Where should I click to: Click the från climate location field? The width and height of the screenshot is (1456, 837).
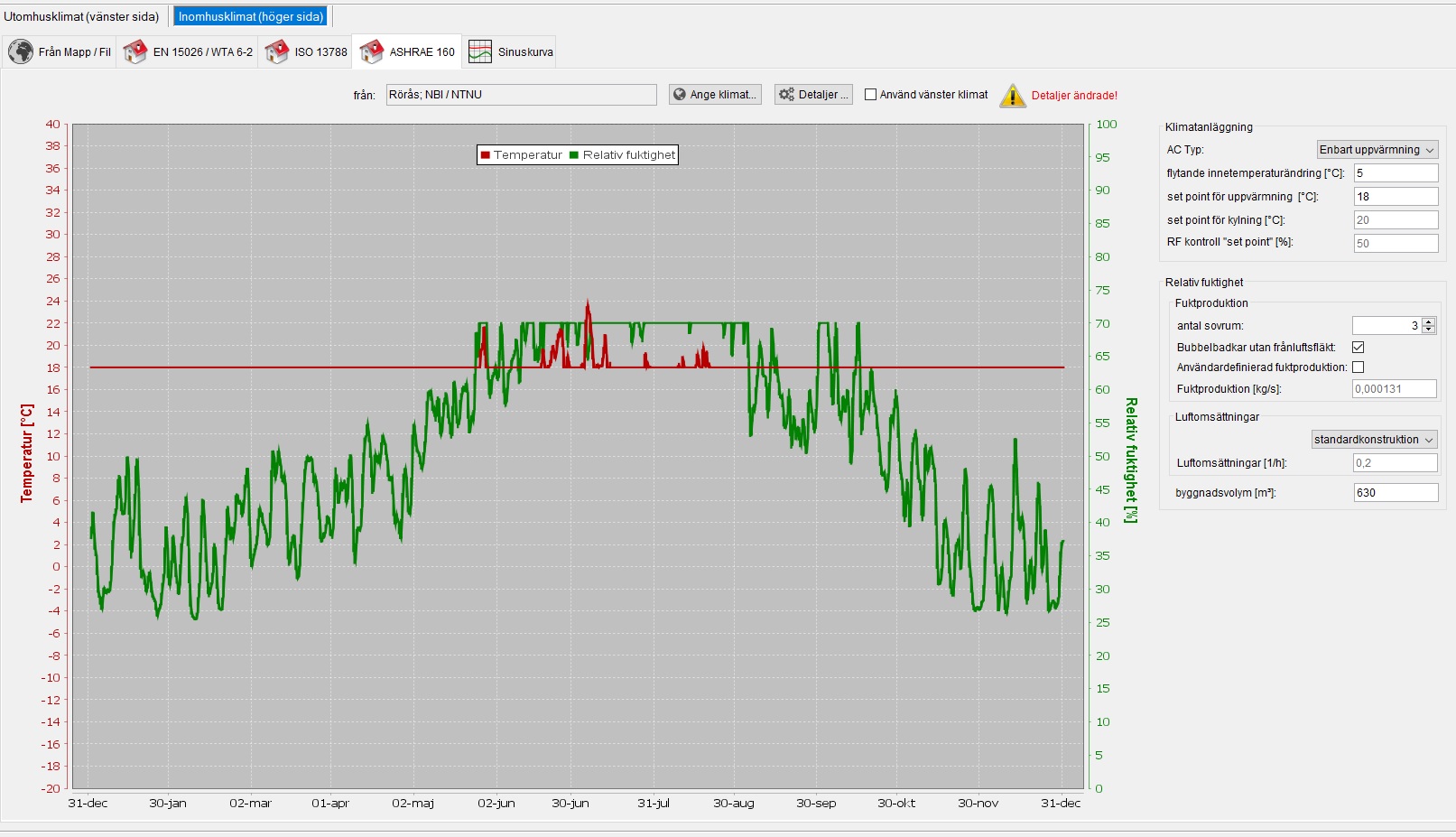tap(521, 95)
